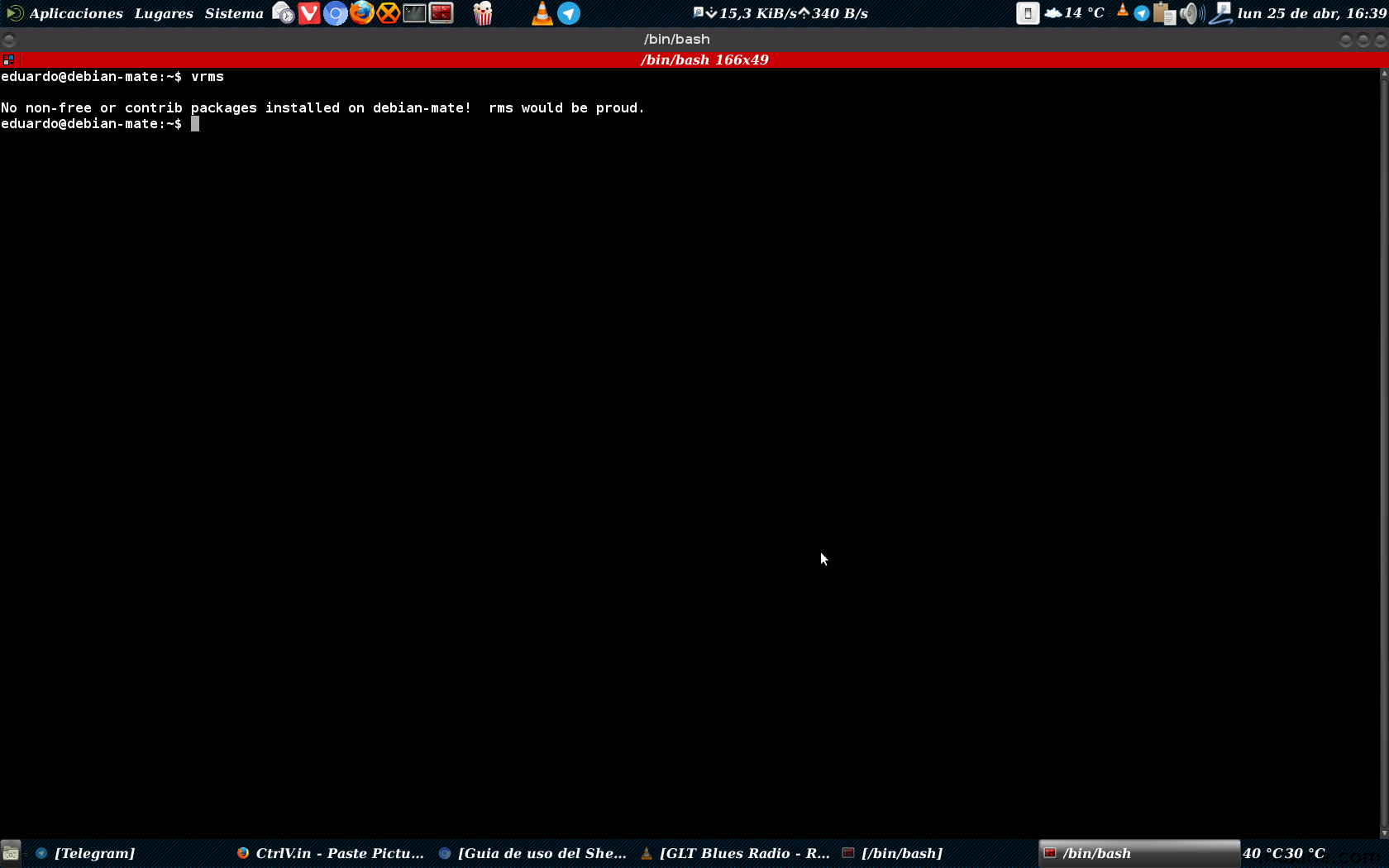The image size is (1389, 868).
Task: Click the VLC tray icon
Action: pyautogui.click(x=1122, y=12)
